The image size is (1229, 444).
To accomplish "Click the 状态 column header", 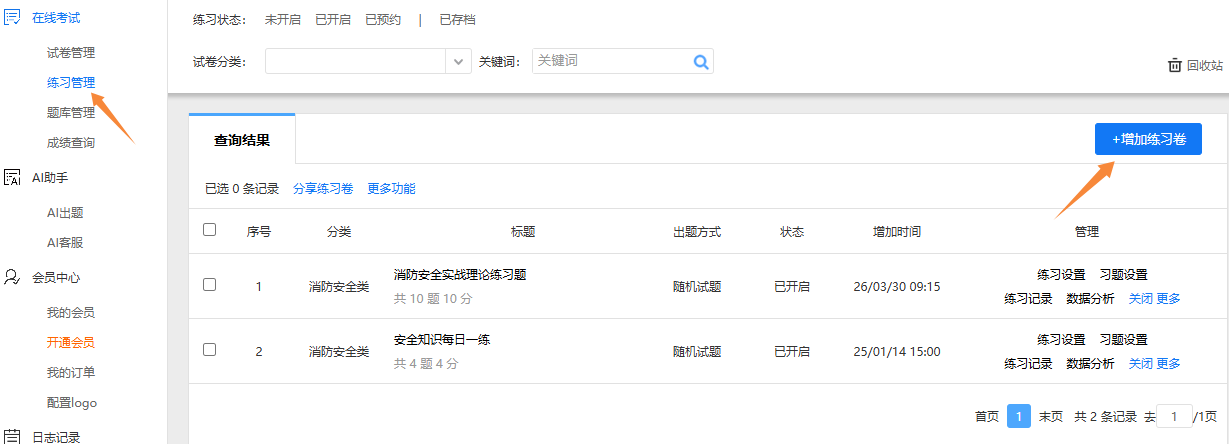I will (792, 231).
